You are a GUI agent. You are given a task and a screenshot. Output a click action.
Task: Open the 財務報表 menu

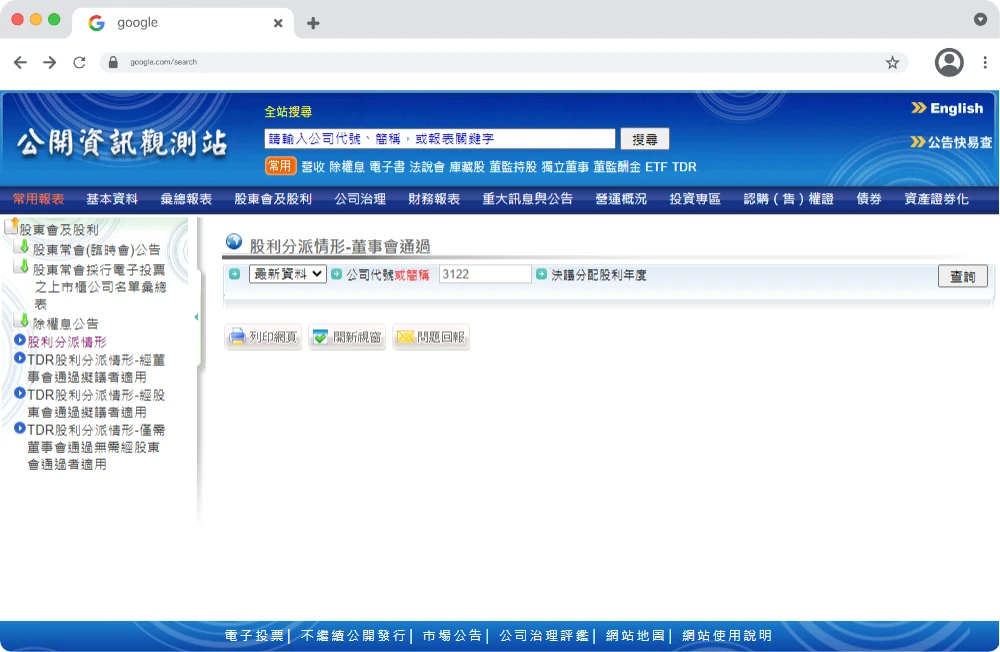click(x=434, y=199)
